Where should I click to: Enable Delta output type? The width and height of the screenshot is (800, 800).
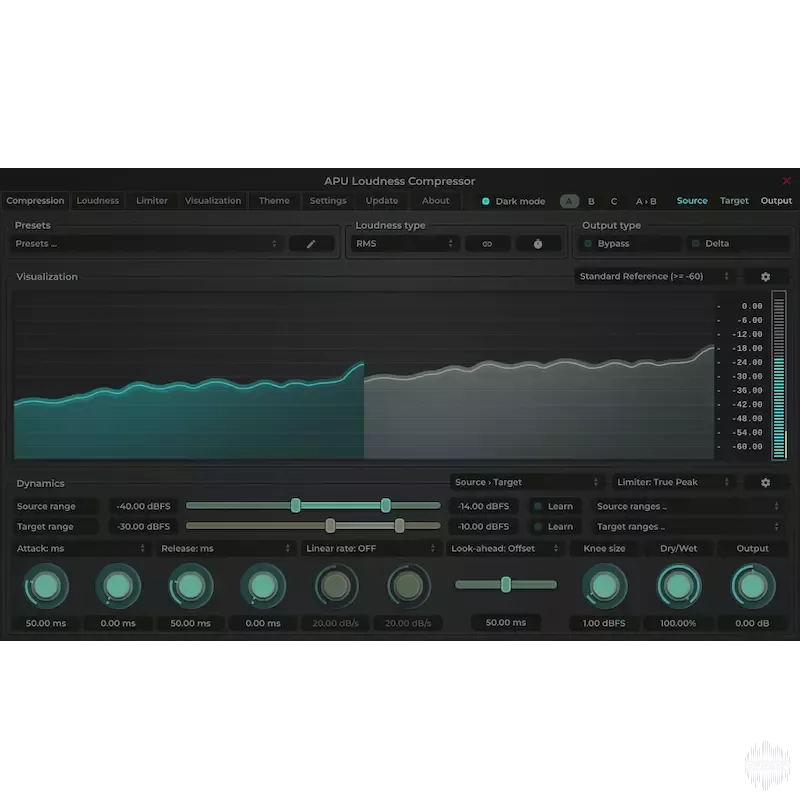[x=738, y=244]
